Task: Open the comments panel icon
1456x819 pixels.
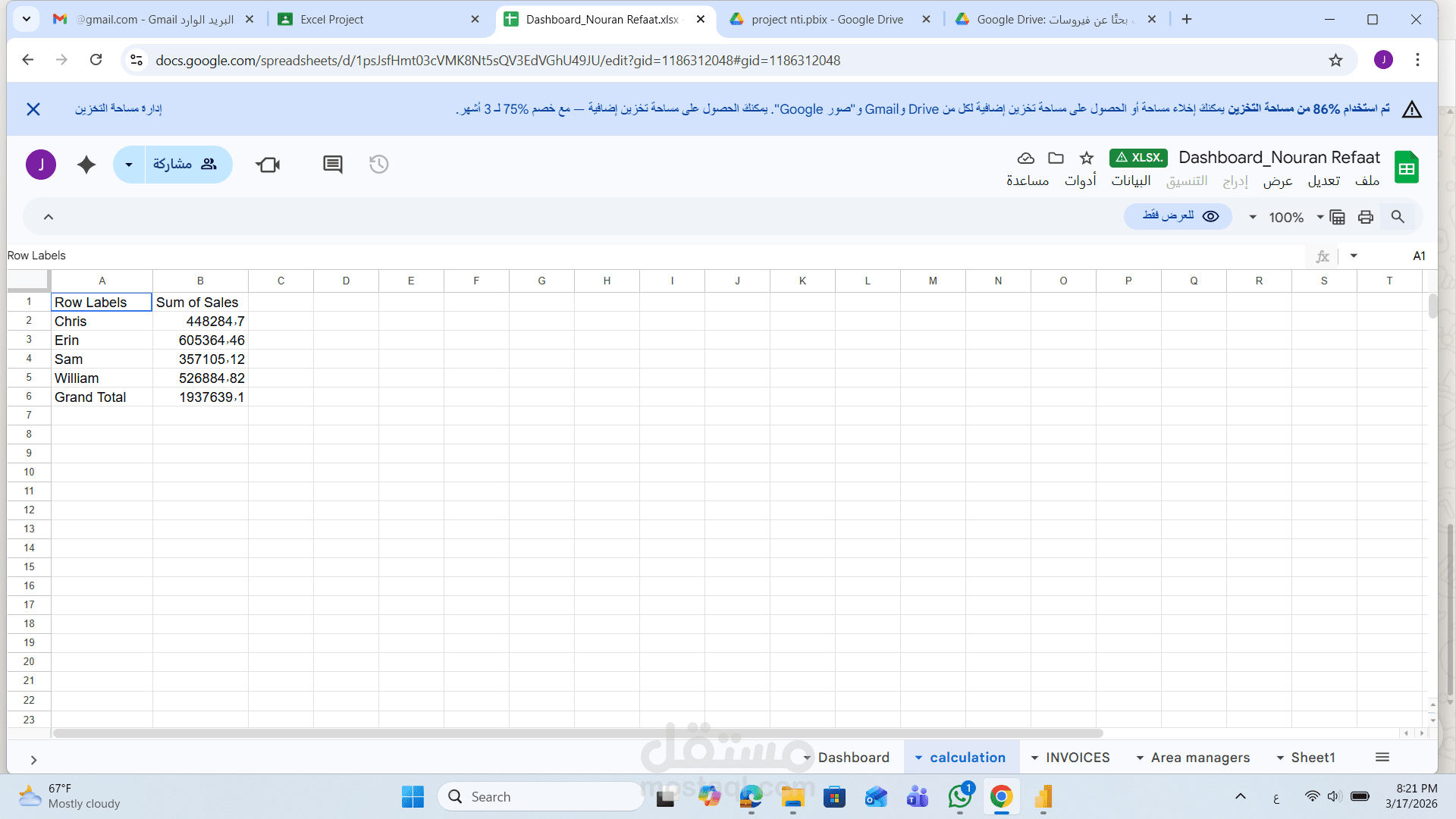Action: click(332, 165)
